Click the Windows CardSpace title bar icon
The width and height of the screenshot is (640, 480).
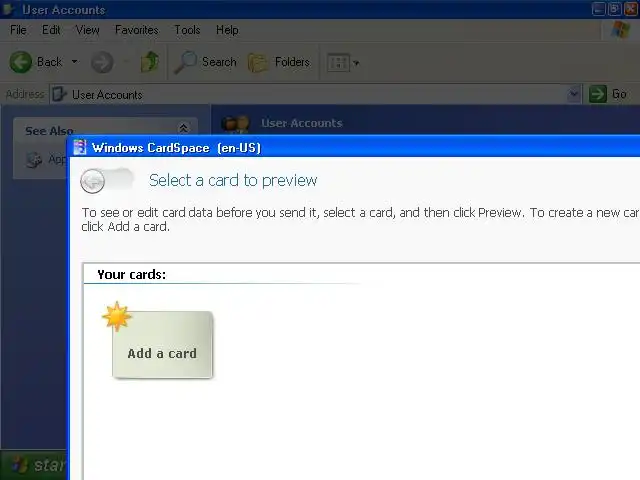[80, 147]
